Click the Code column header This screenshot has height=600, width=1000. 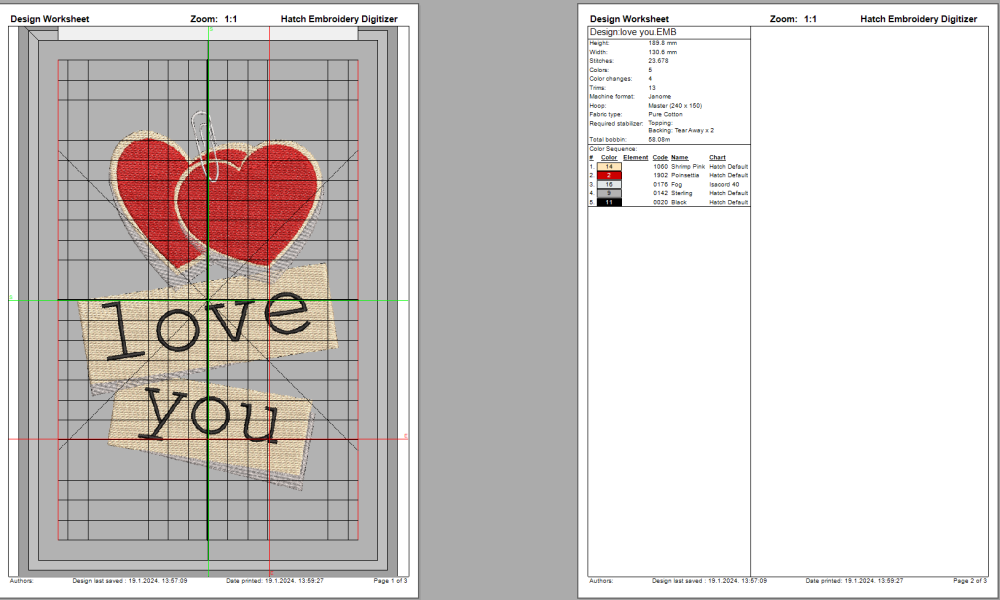point(660,157)
